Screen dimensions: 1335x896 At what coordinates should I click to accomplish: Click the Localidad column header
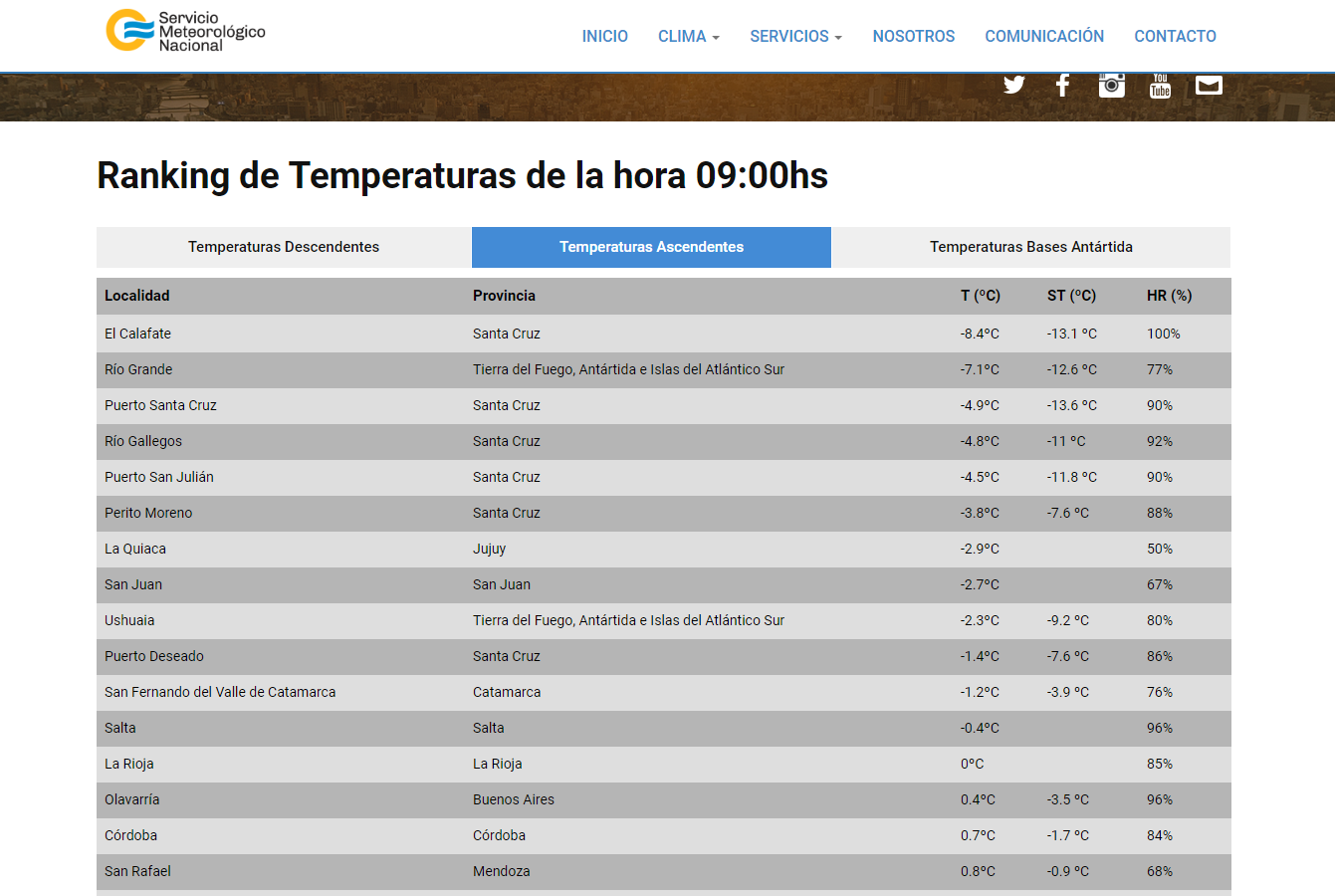[137, 296]
